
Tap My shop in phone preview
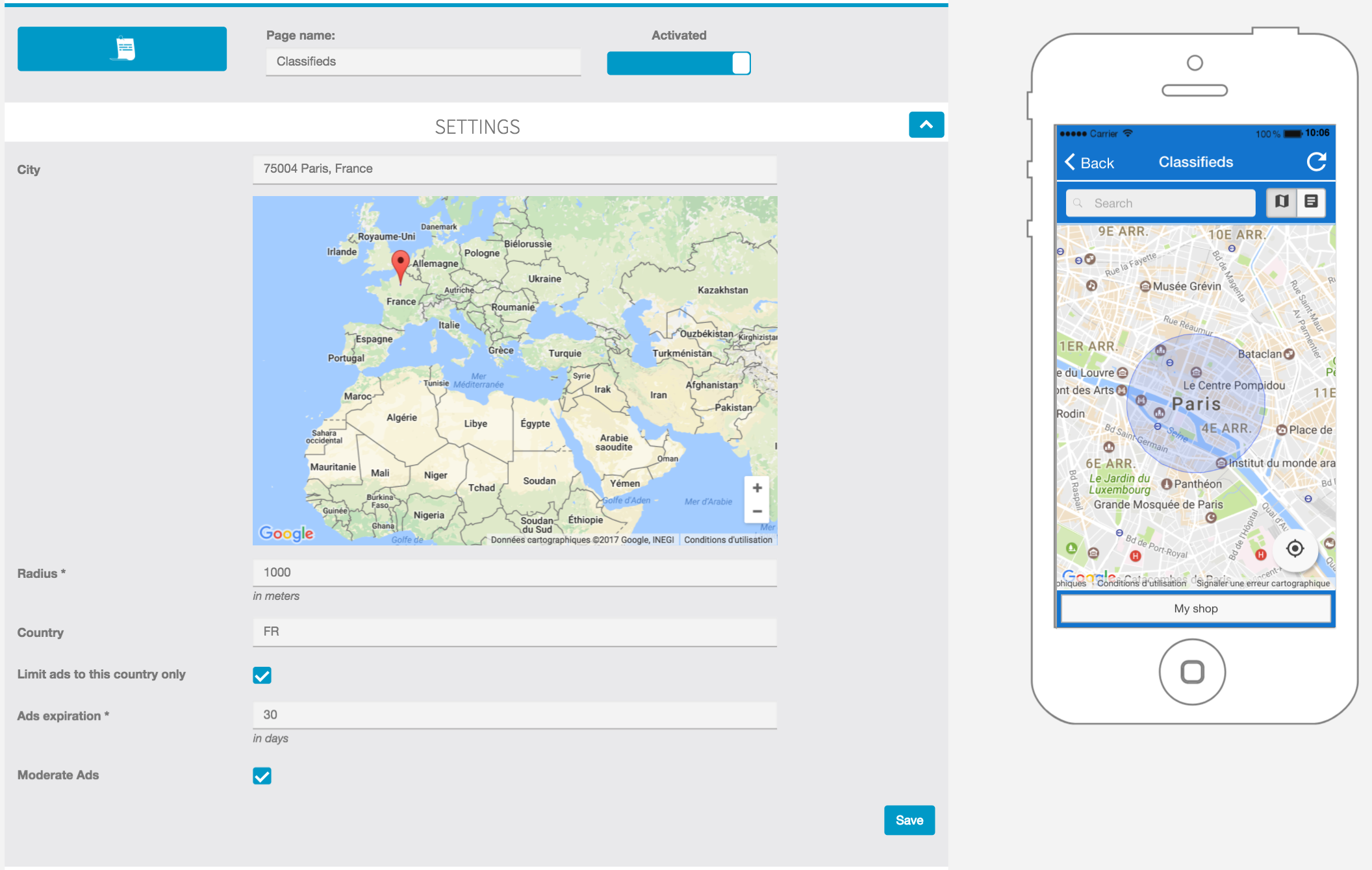pyautogui.click(x=1195, y=608)
